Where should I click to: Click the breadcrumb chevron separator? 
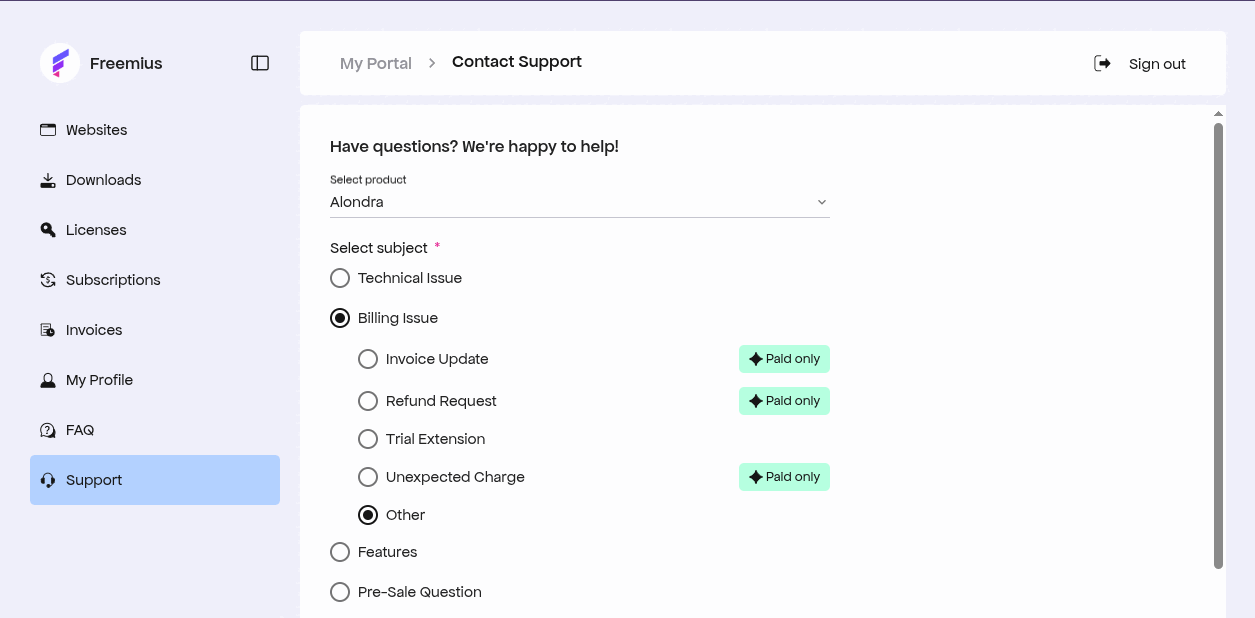[432, 63]
